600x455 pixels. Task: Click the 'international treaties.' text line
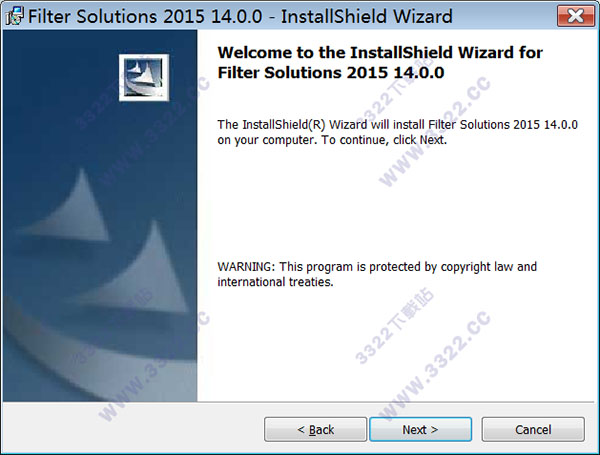[x=275, y=282]
